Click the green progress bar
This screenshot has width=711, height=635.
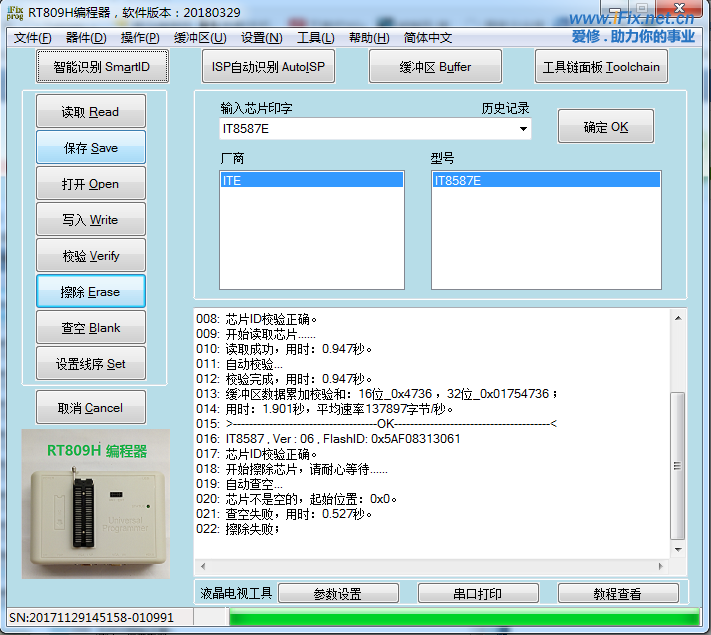(464, 618)
